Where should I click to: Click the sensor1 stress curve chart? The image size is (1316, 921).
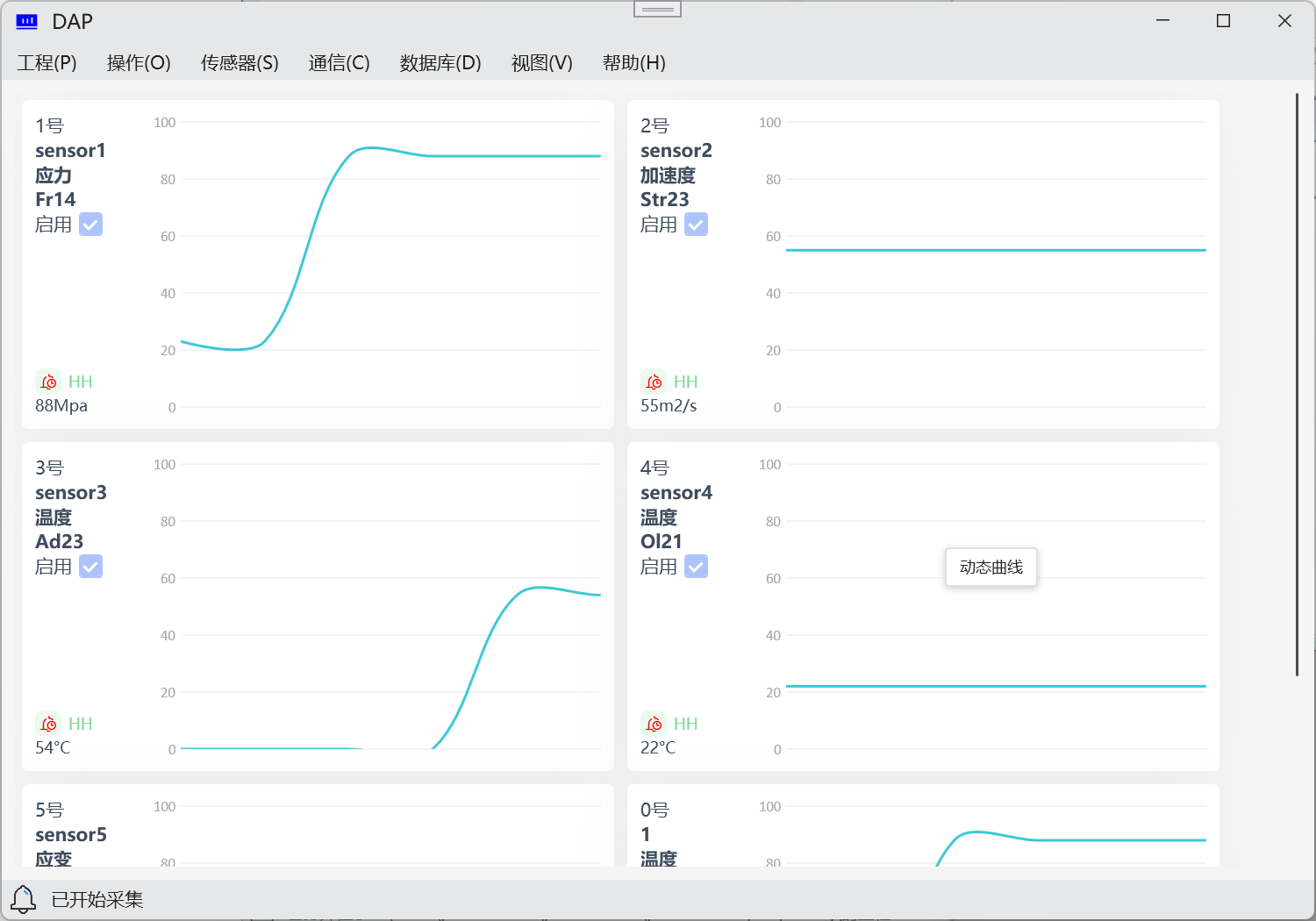point(377,265)
